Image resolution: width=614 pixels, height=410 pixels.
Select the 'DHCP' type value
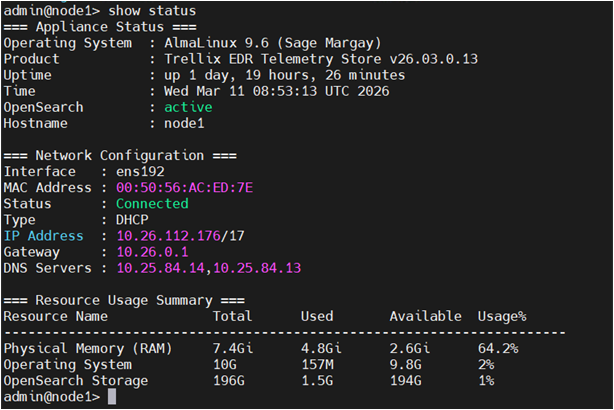[x=132, y=220]
